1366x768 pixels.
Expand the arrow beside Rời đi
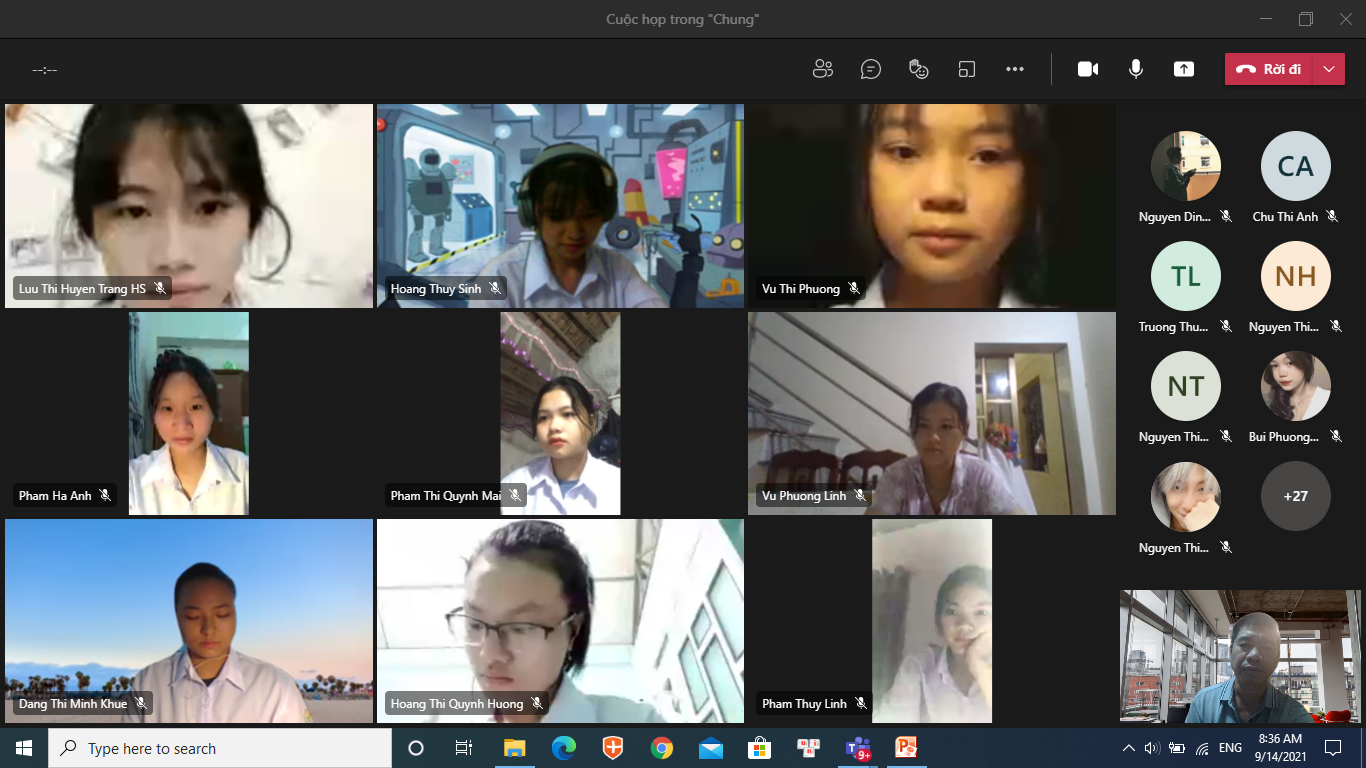(x=1328, y=69)
